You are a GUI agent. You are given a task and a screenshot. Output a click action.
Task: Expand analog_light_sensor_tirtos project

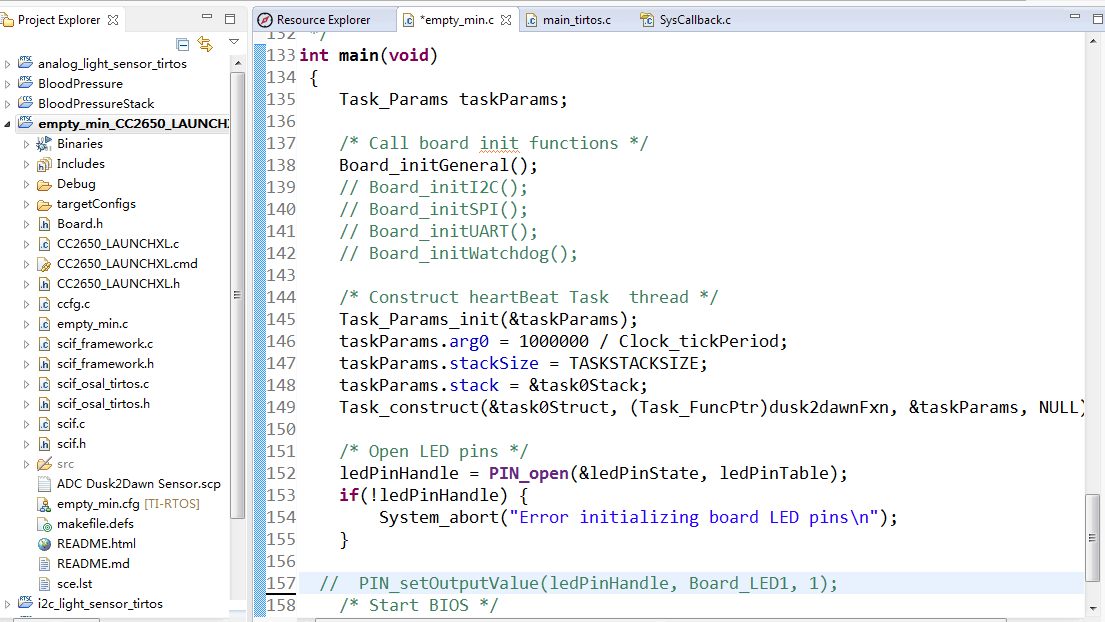(x=8, y=64)
